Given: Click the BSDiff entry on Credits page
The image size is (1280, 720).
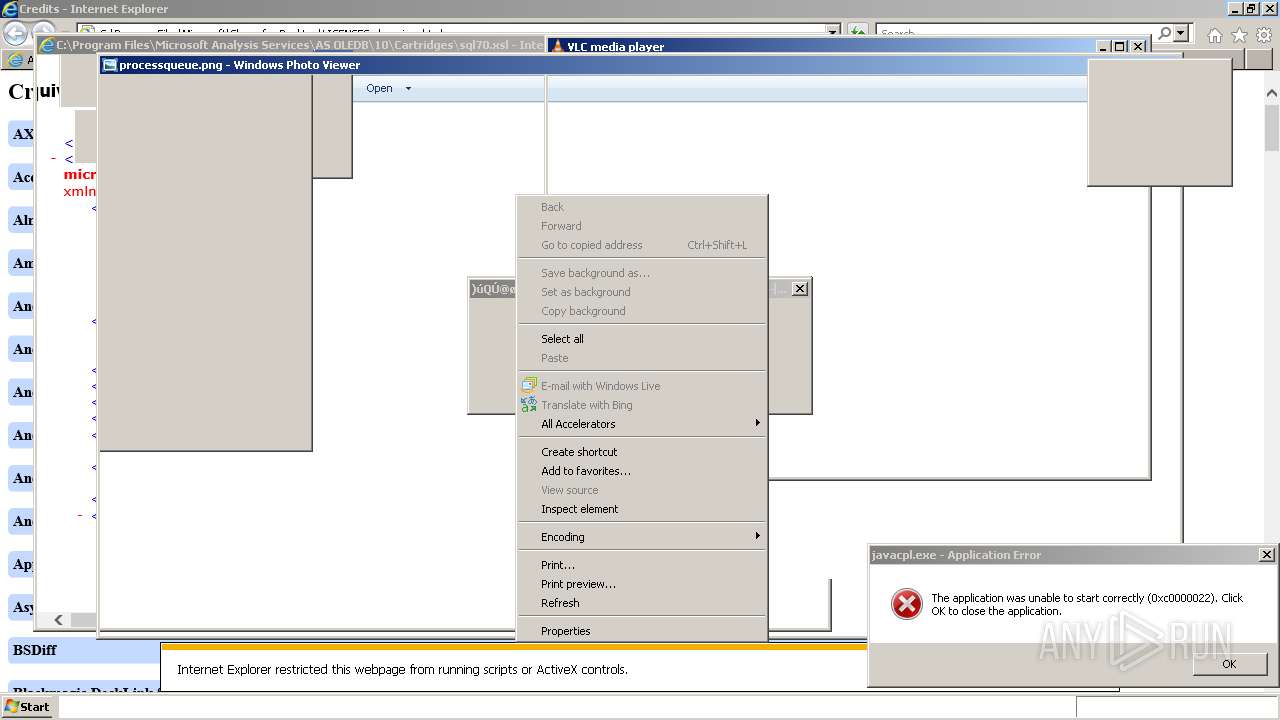Looking at the screenshot, I should coord(35,650).
